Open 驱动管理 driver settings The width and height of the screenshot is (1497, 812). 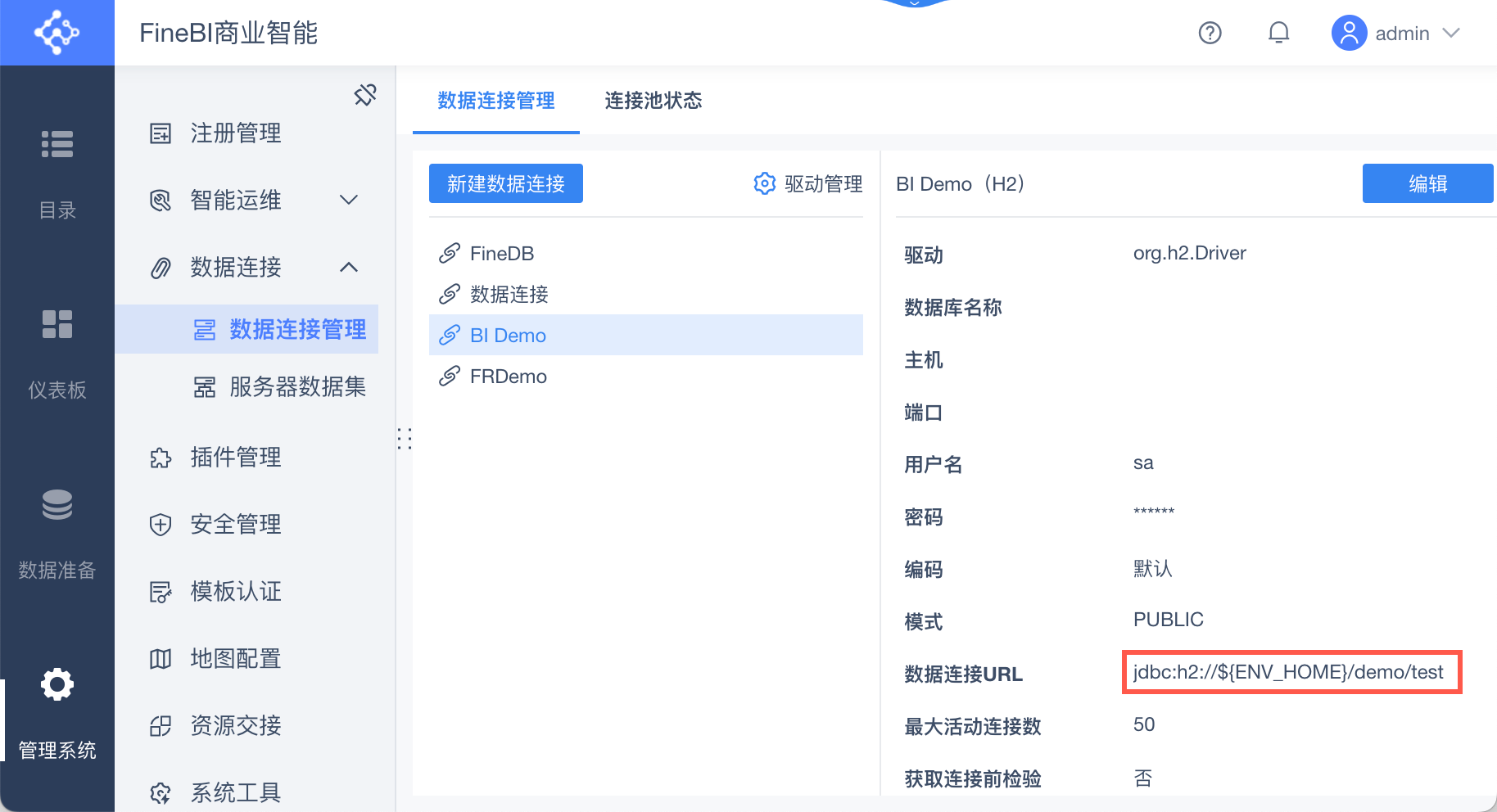coord(807,183)
